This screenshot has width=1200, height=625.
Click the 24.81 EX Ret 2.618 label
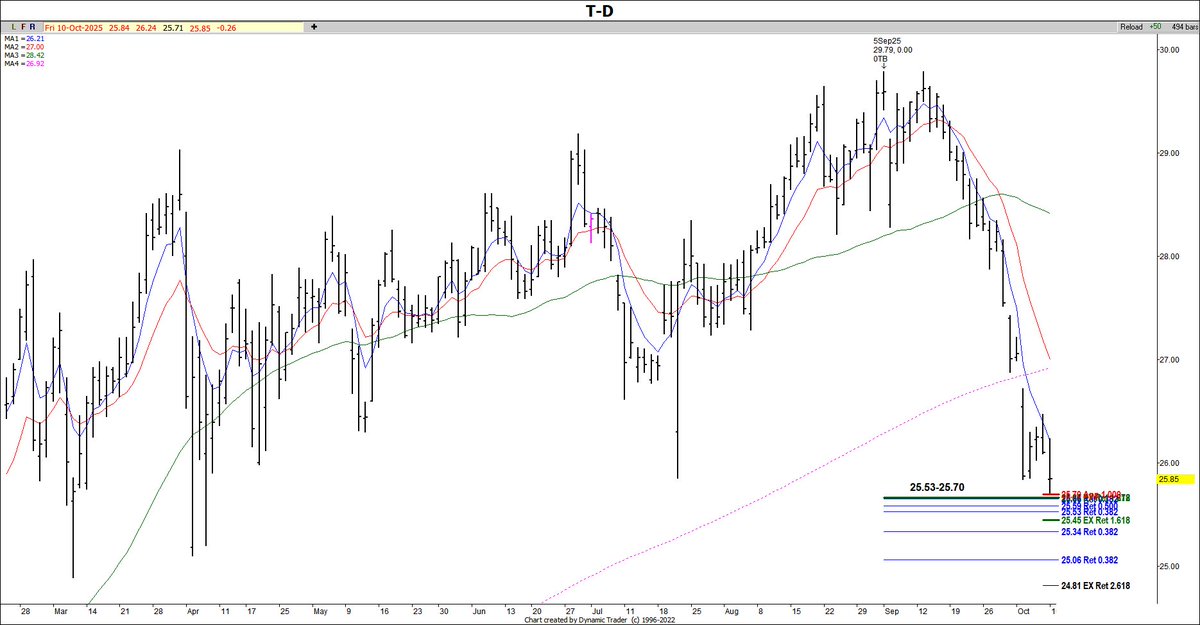coord(1094,585)
